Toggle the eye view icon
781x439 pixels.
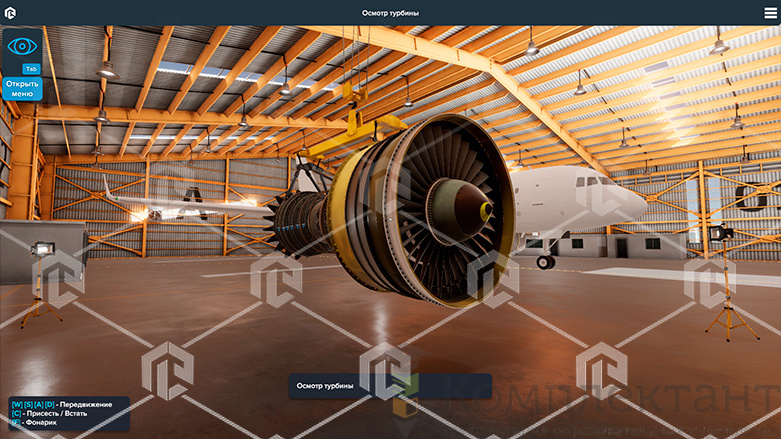point(22,48)
